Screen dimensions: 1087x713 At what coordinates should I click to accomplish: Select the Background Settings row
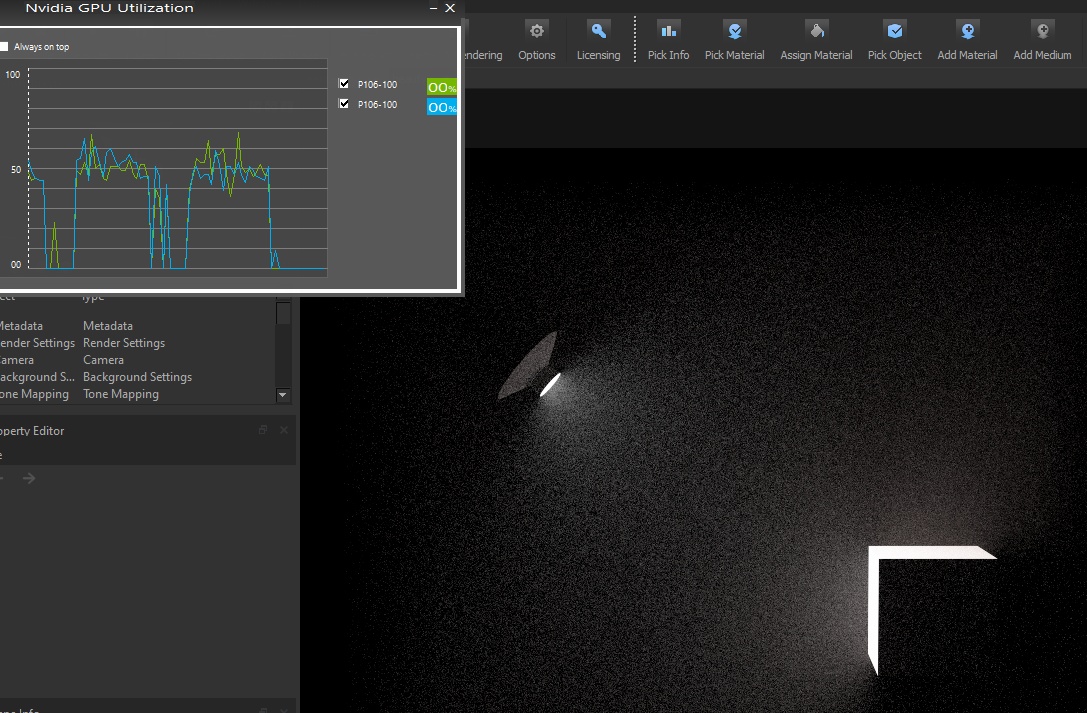coord(137,377)
